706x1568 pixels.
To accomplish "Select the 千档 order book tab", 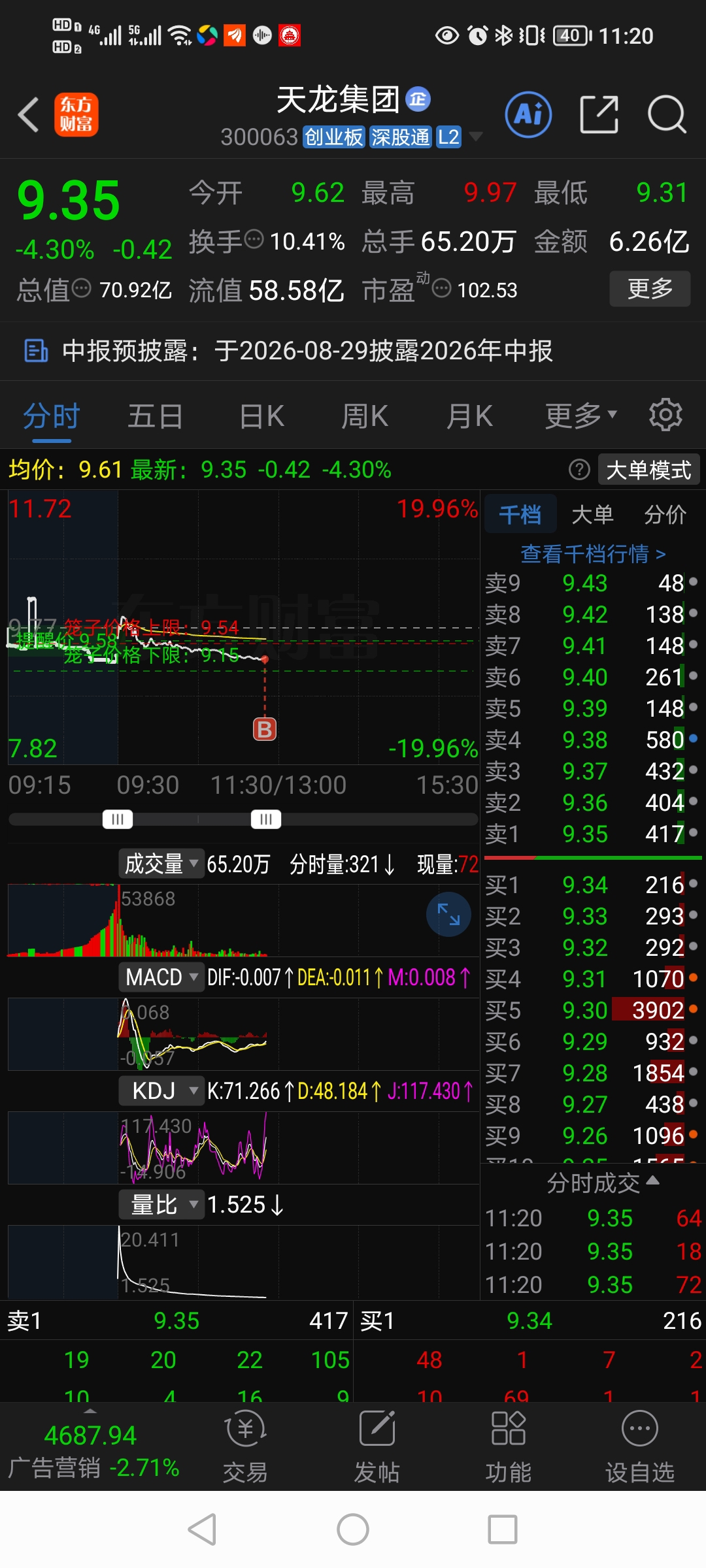I will pos(520,515).
